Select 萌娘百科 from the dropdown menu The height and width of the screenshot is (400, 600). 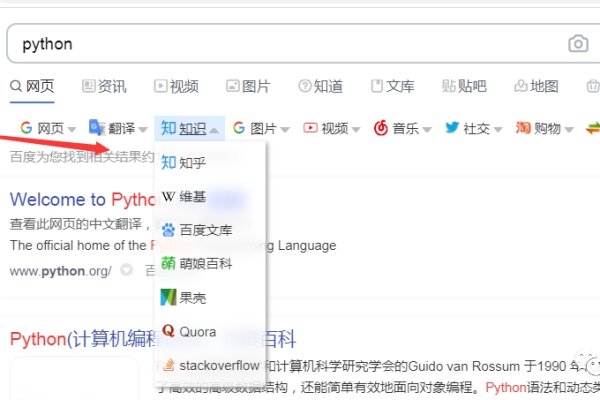(x=210, y=264)
